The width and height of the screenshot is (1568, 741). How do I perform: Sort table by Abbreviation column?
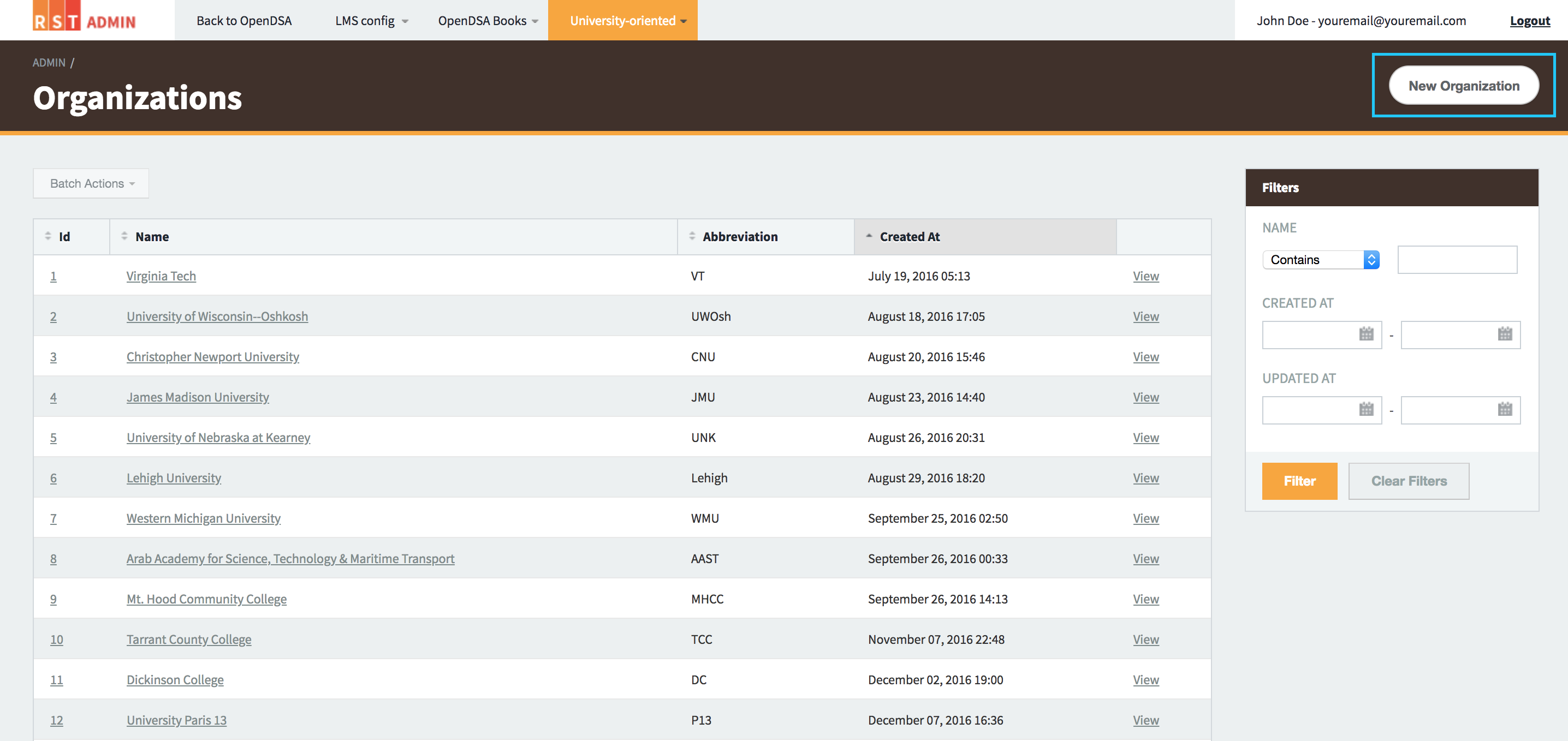[740, 237]
